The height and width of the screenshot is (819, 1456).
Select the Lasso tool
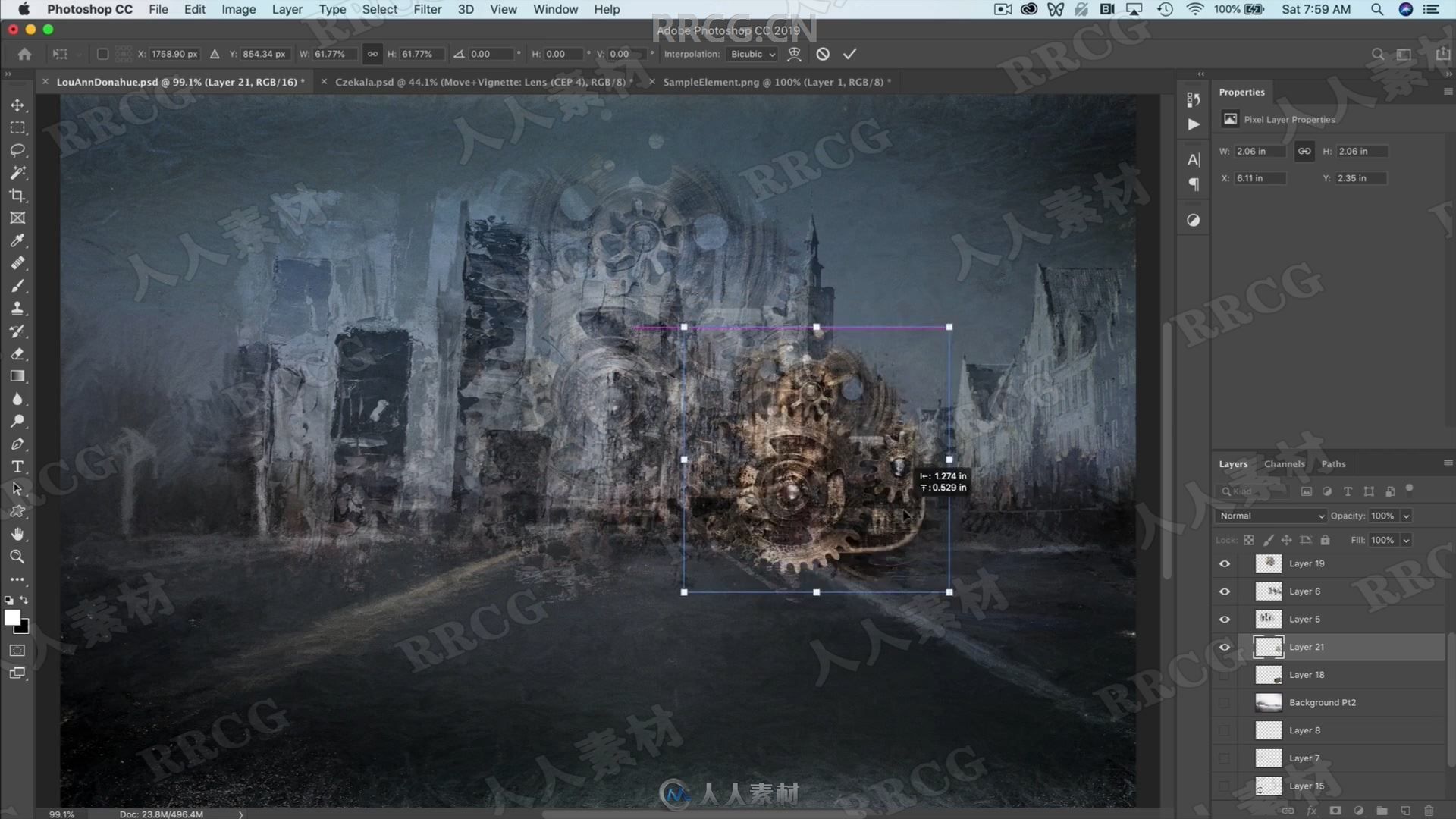tap(17, 150)
